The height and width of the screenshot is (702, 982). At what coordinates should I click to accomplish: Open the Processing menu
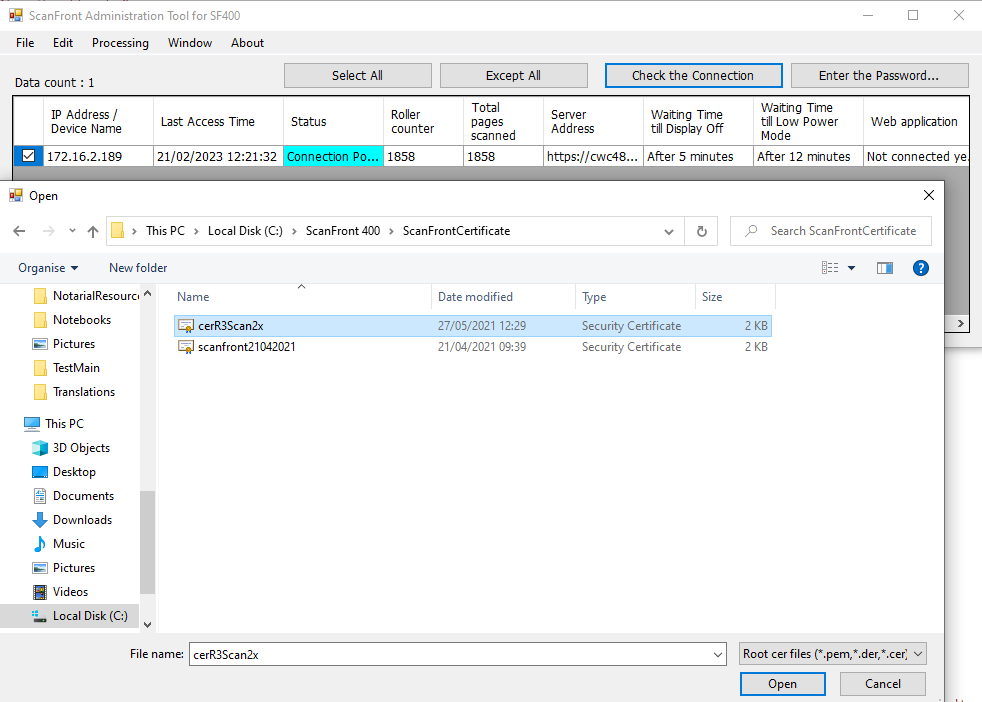click(120, 43)
